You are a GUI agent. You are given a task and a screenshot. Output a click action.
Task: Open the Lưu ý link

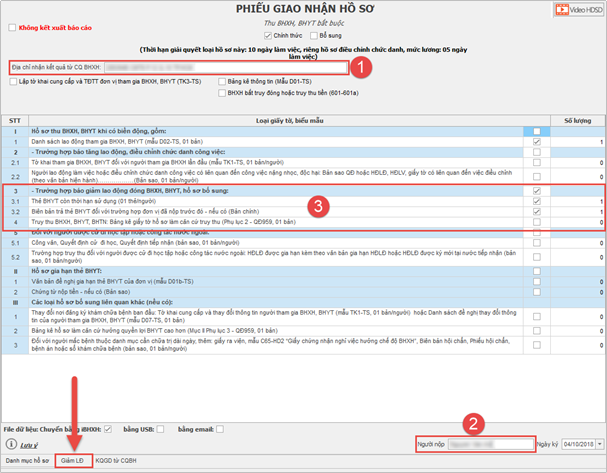point(29,446)
